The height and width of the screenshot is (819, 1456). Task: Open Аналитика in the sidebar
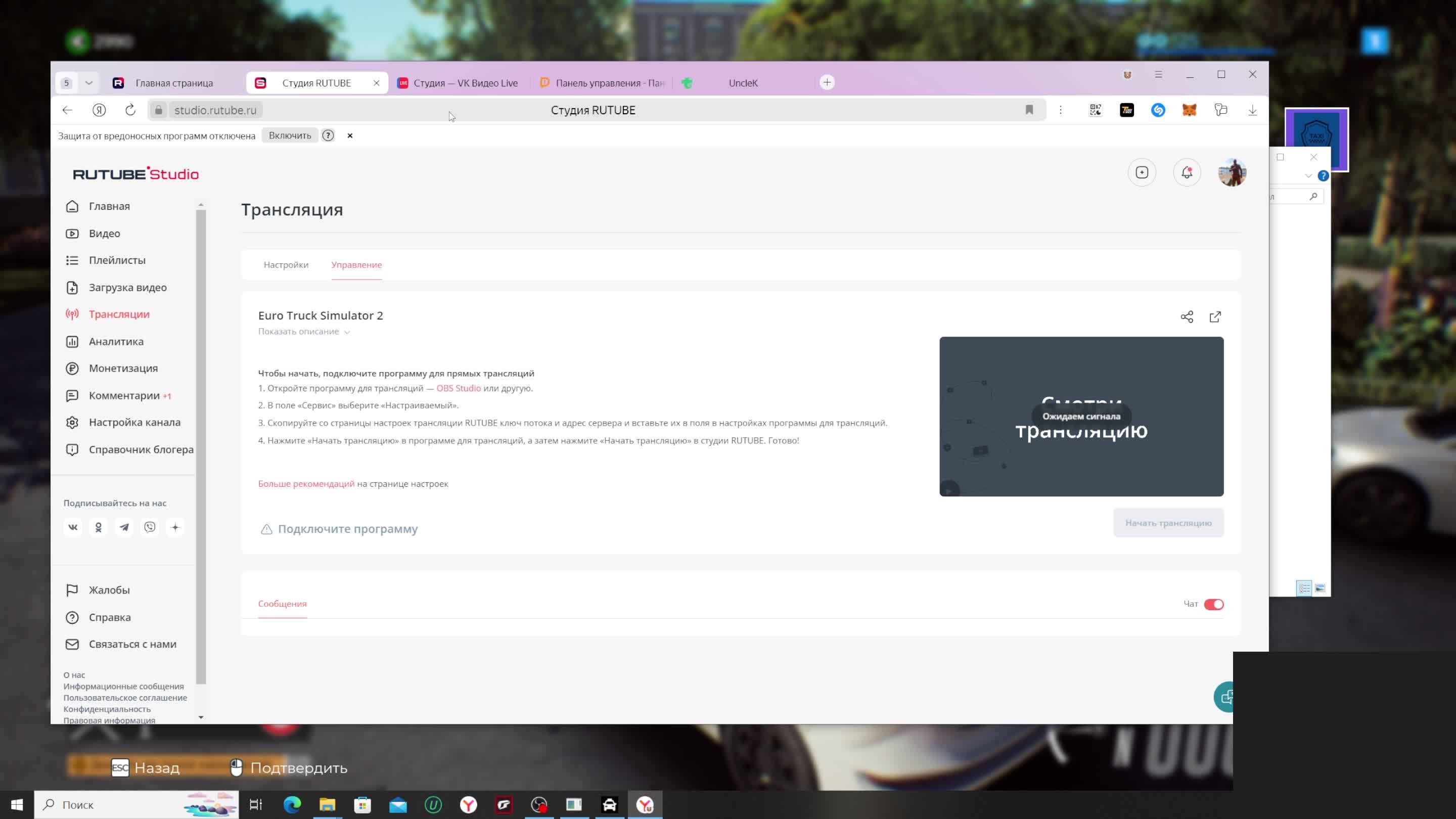[x=116, y=341]
